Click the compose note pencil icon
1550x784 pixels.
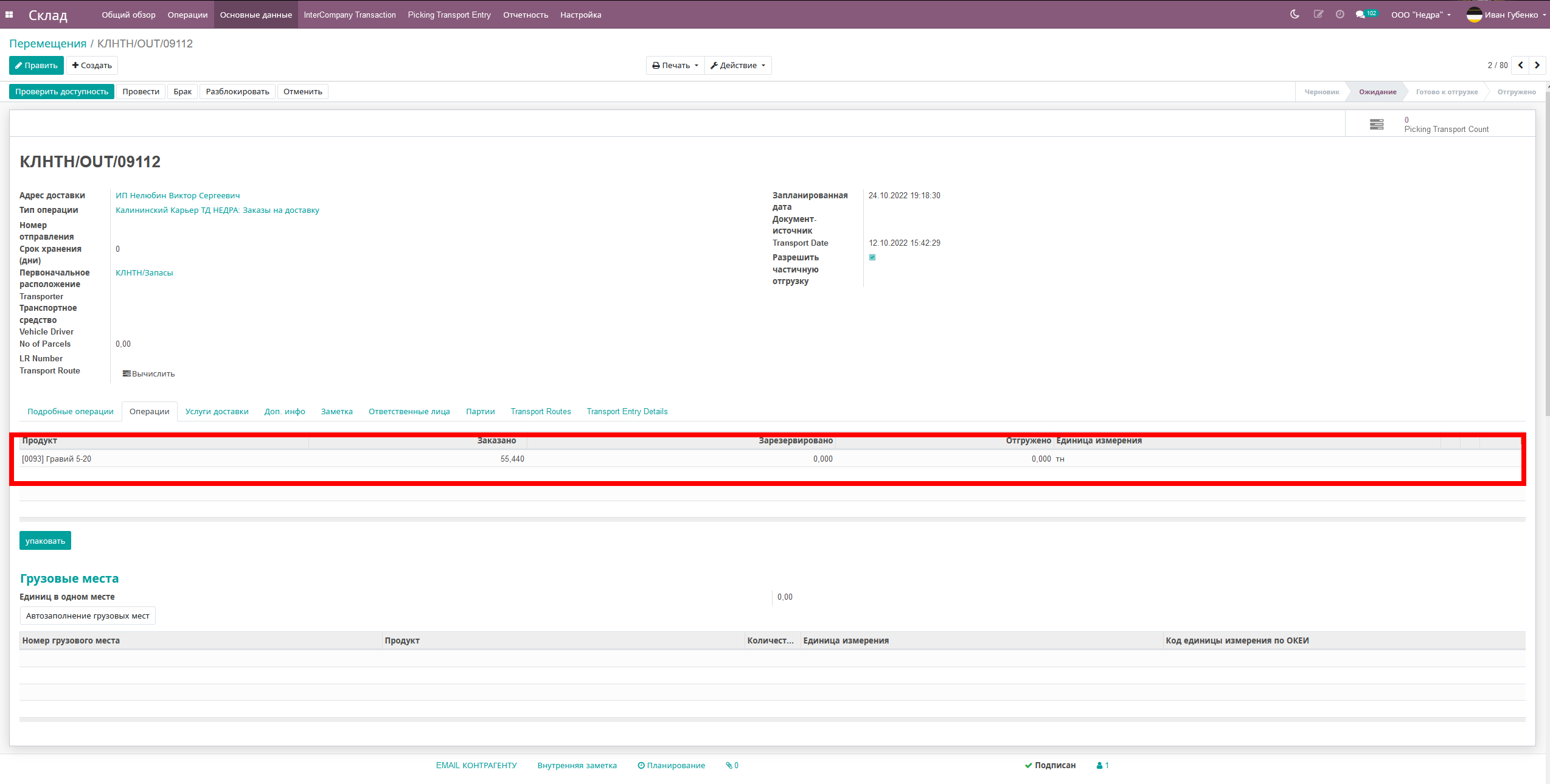pos(1319,14)
